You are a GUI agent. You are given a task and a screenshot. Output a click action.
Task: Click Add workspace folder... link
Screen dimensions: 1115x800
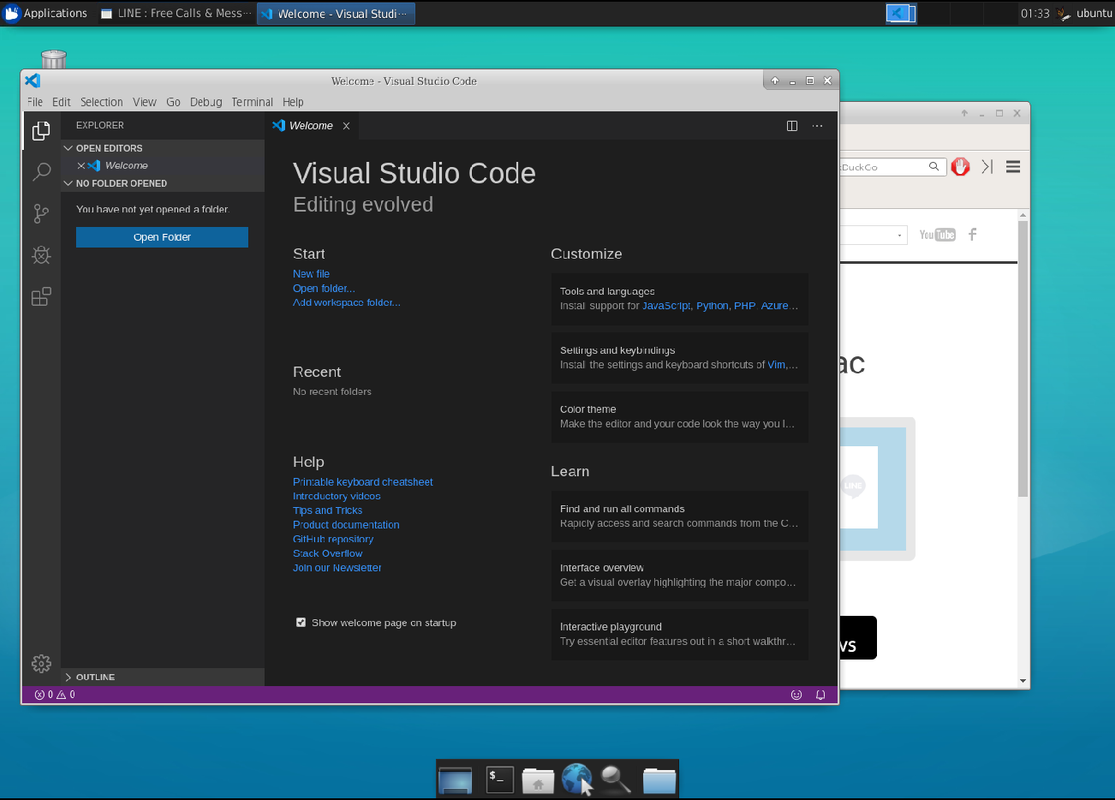(346, 302)
